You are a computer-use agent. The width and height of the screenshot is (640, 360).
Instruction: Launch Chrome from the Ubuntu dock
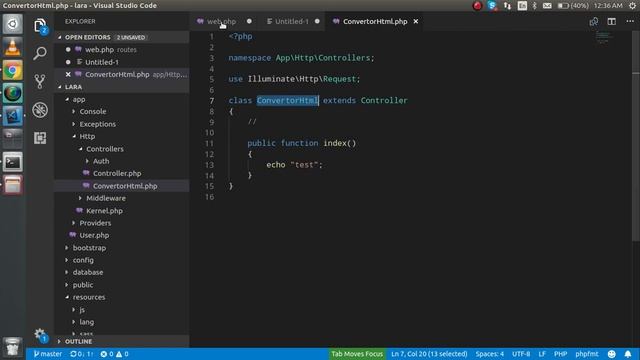click(13, 71)
